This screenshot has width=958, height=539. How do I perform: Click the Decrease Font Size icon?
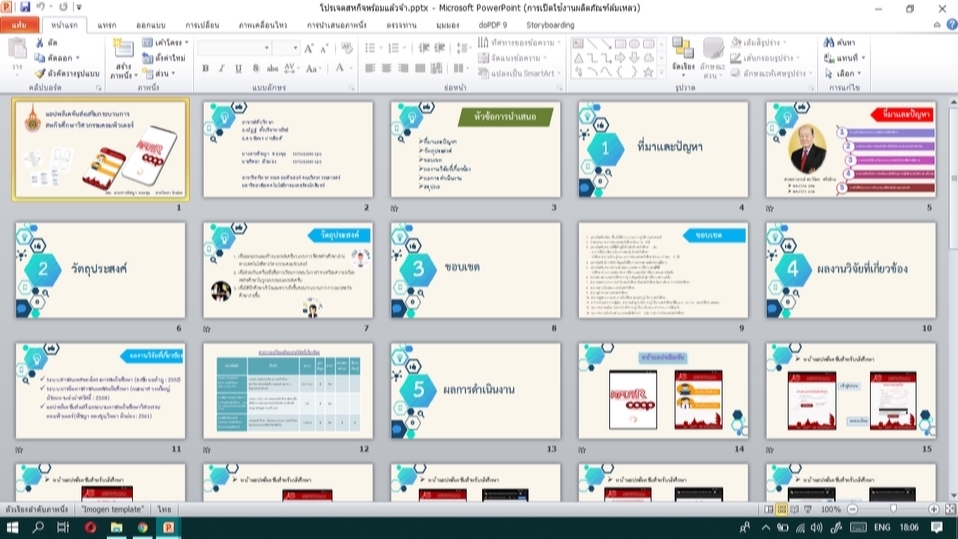(x=324, y=48)
